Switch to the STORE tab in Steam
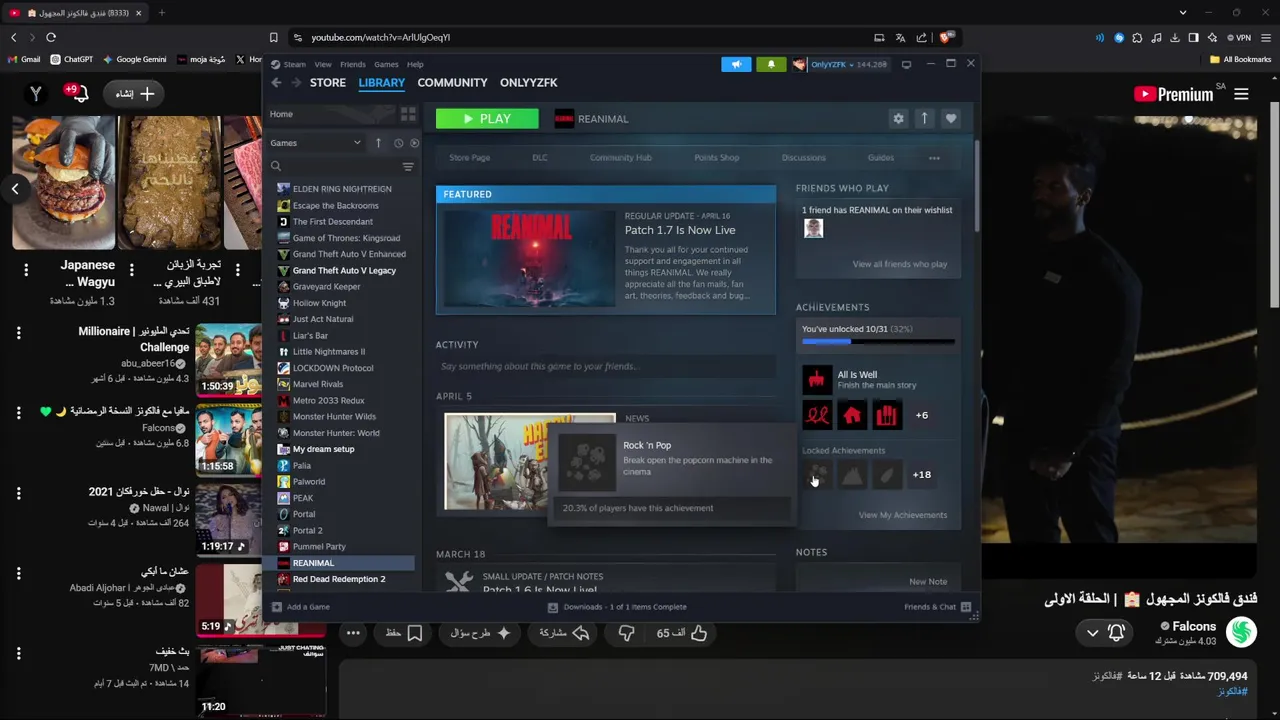1280x720 pixels. pyautogui.click(x=328, y=83)
